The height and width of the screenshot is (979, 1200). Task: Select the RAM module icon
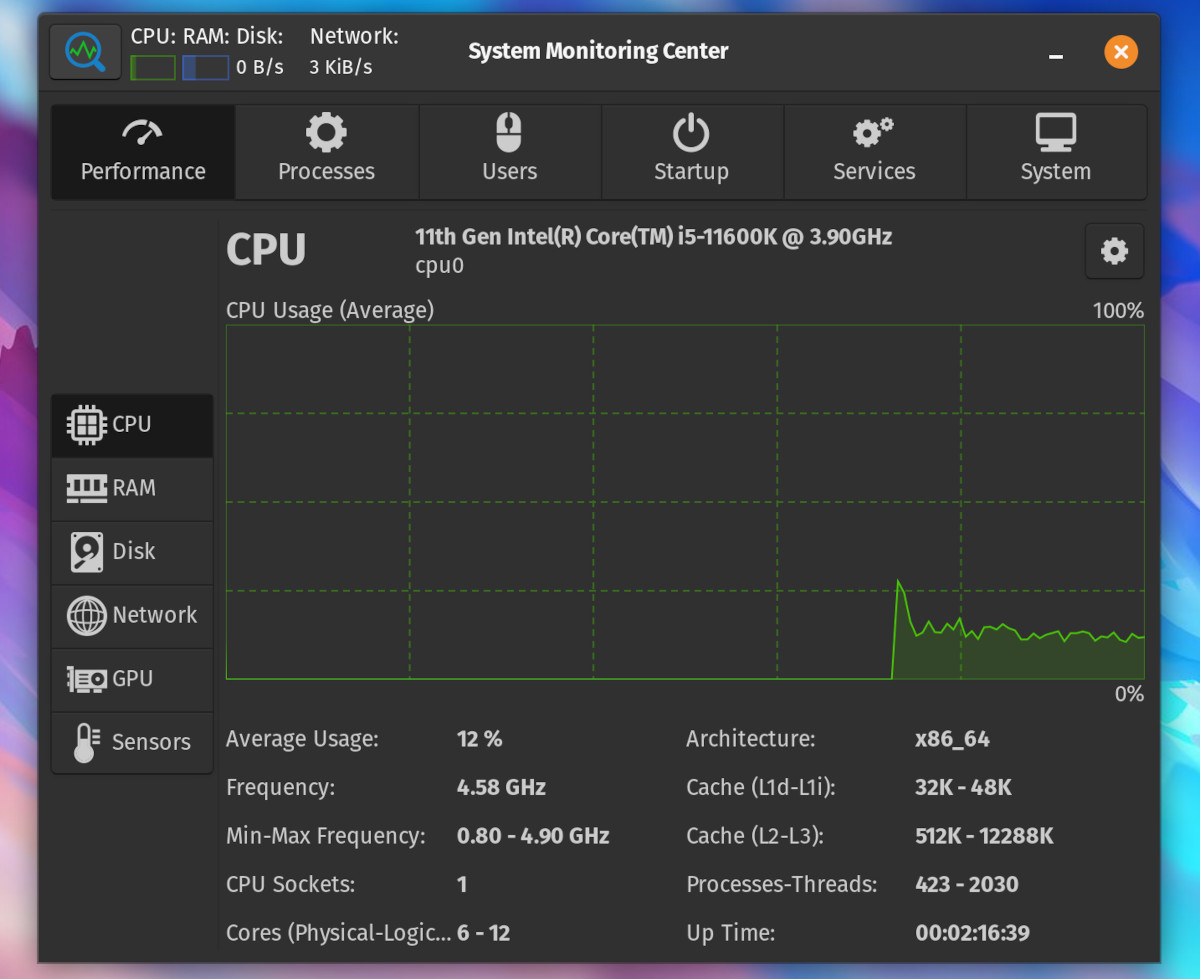pyautogui.click(x=86, y=488)
